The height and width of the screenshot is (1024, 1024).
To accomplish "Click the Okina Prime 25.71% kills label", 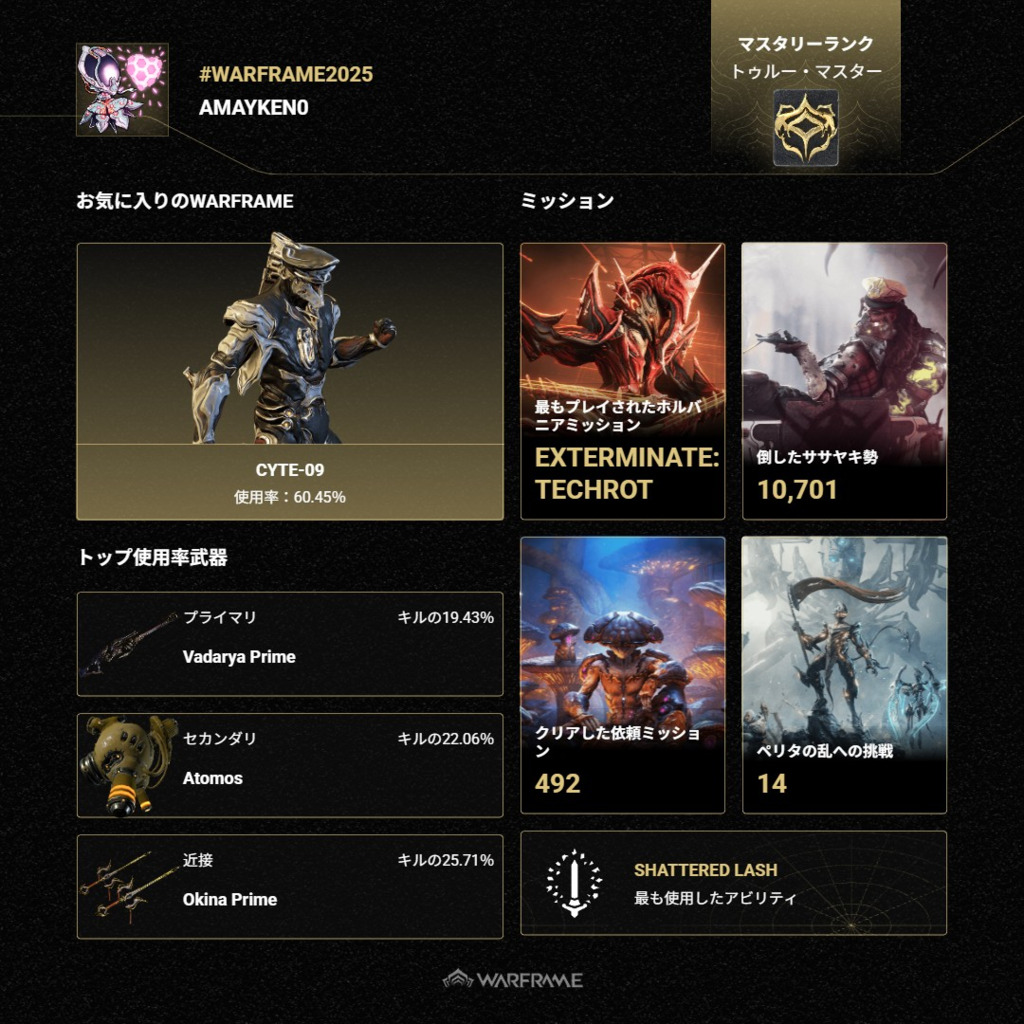I will click(446, 860).
